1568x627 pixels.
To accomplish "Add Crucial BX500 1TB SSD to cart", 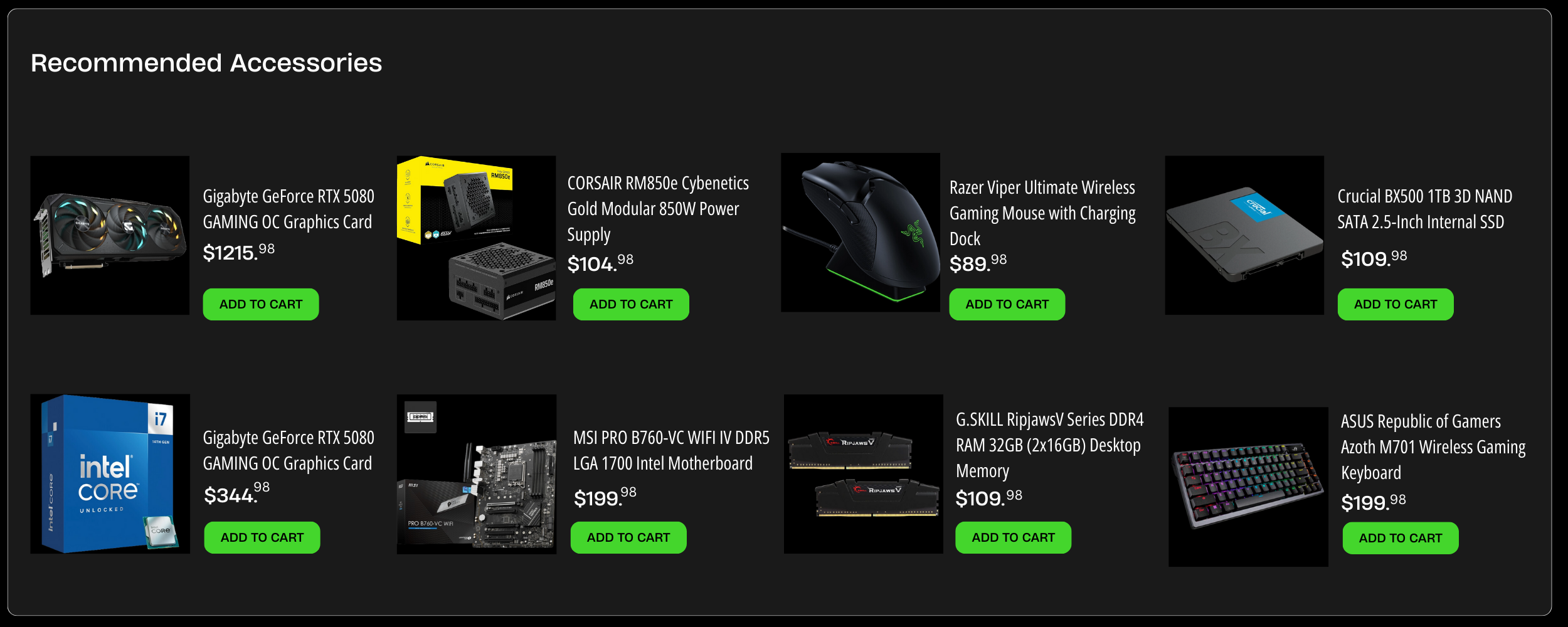I will [x=1396, y=304].
